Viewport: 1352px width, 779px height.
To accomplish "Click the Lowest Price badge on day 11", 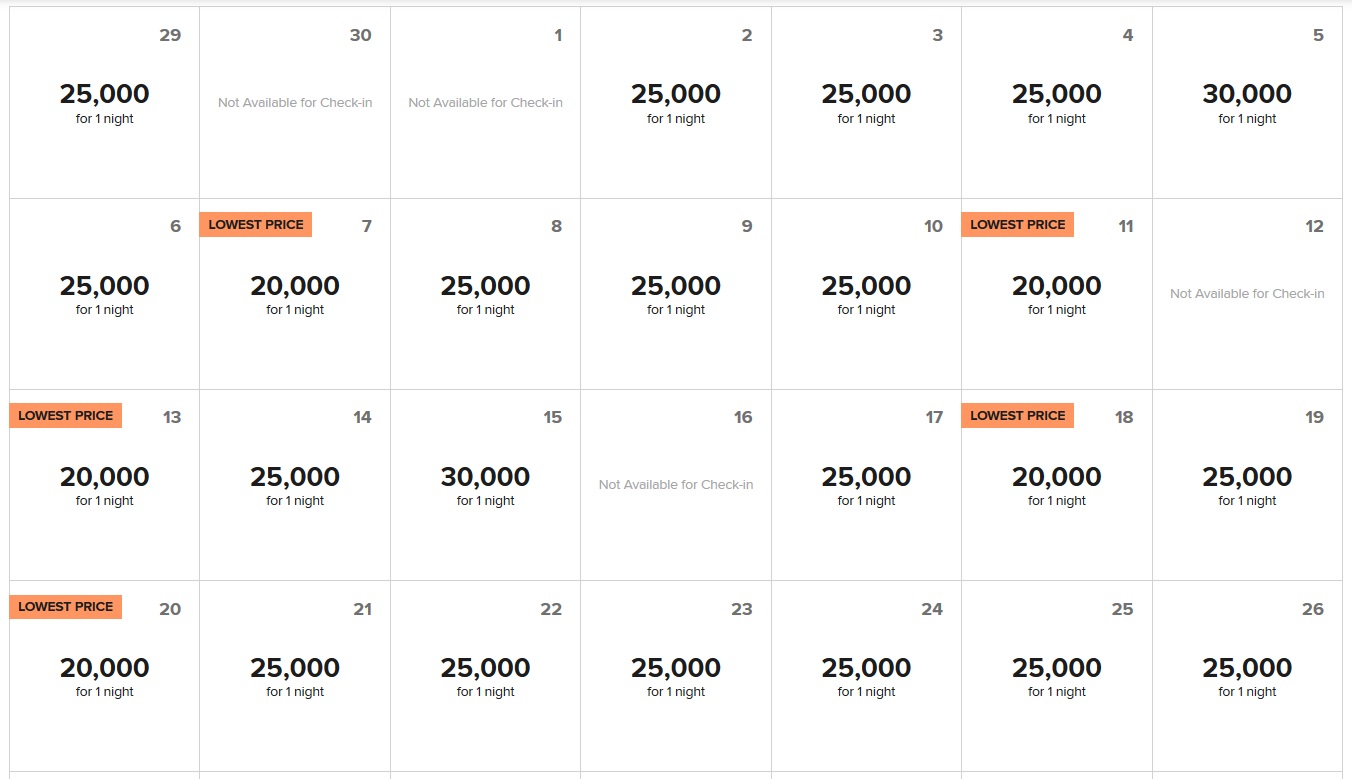I will (x=1017, y=225).
